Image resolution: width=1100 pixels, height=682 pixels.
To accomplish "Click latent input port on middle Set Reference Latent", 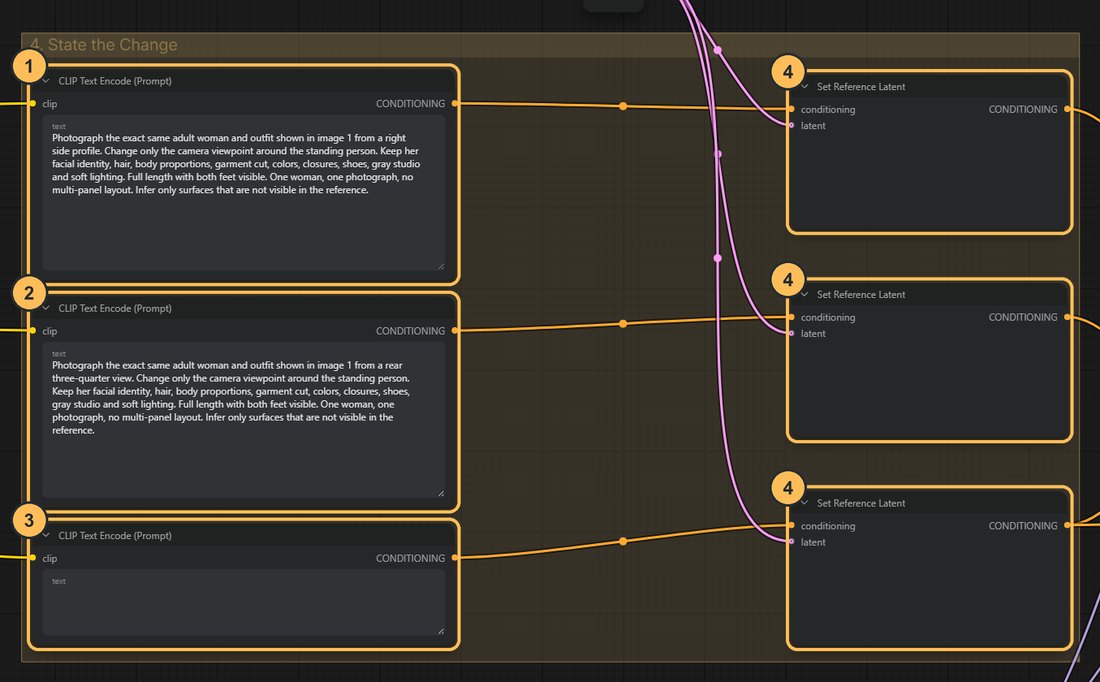I will click(x=791, y=333).
